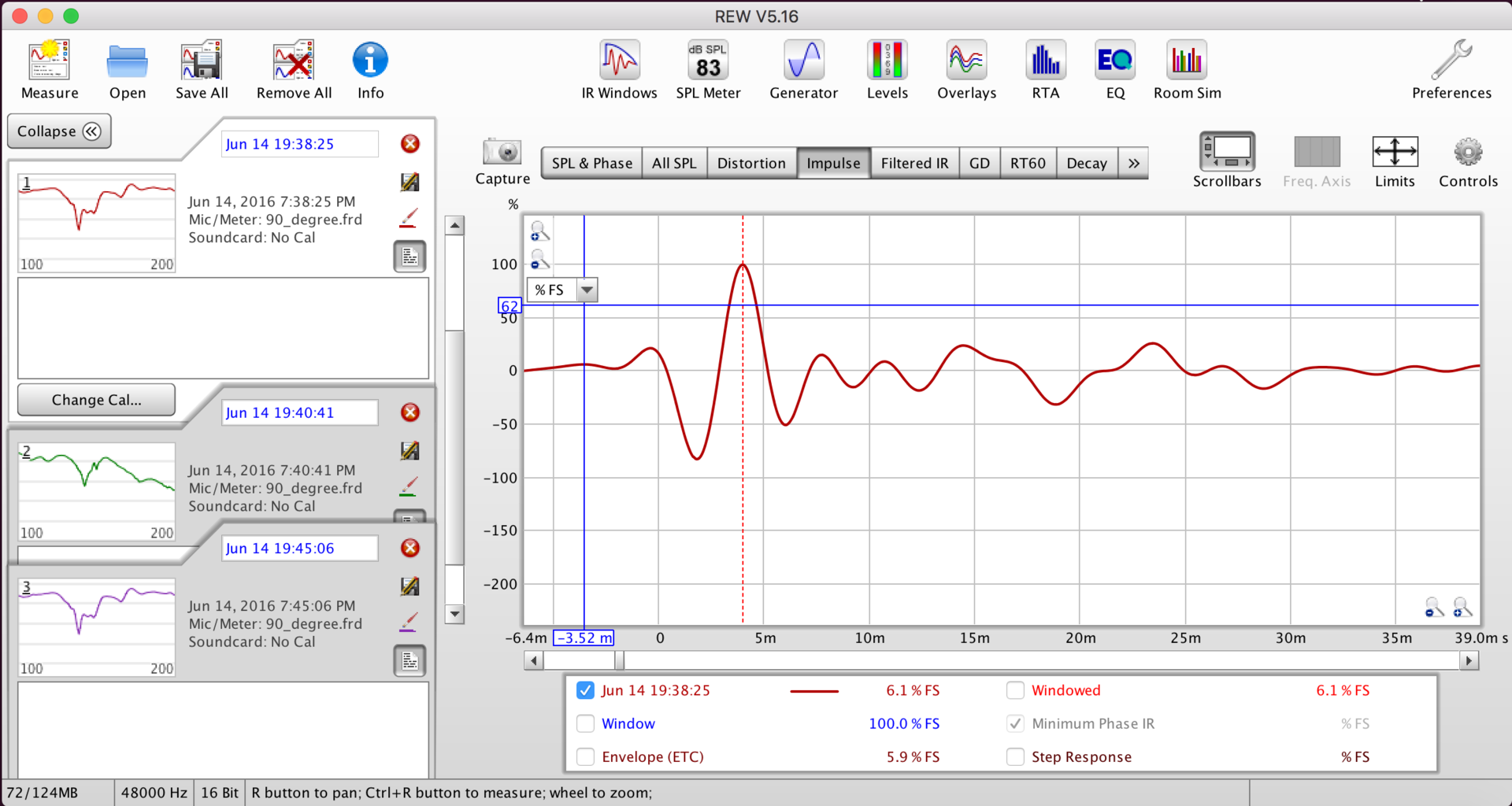Open the Room Sim tool

coord(1187,70)
